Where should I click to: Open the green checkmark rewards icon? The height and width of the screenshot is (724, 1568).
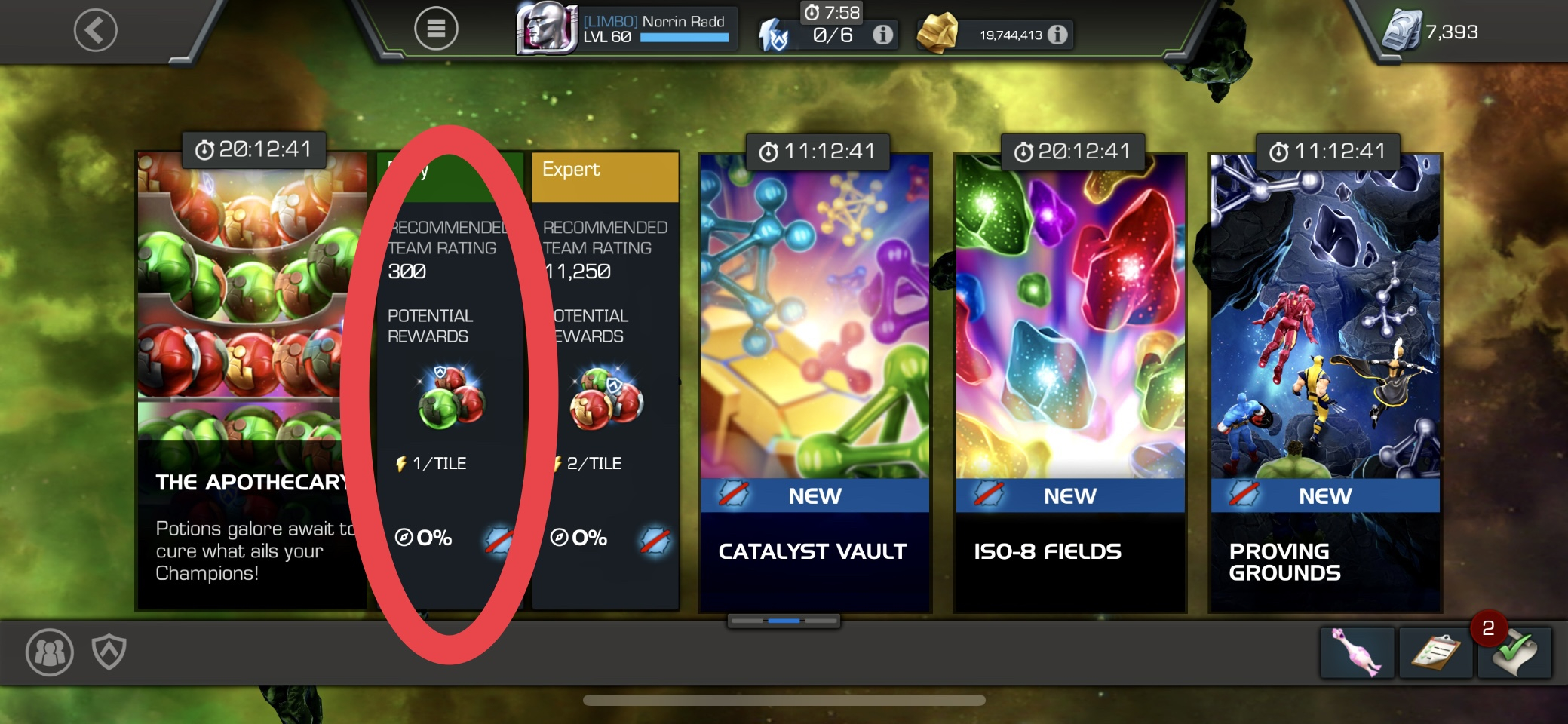tap(1514, 652)
